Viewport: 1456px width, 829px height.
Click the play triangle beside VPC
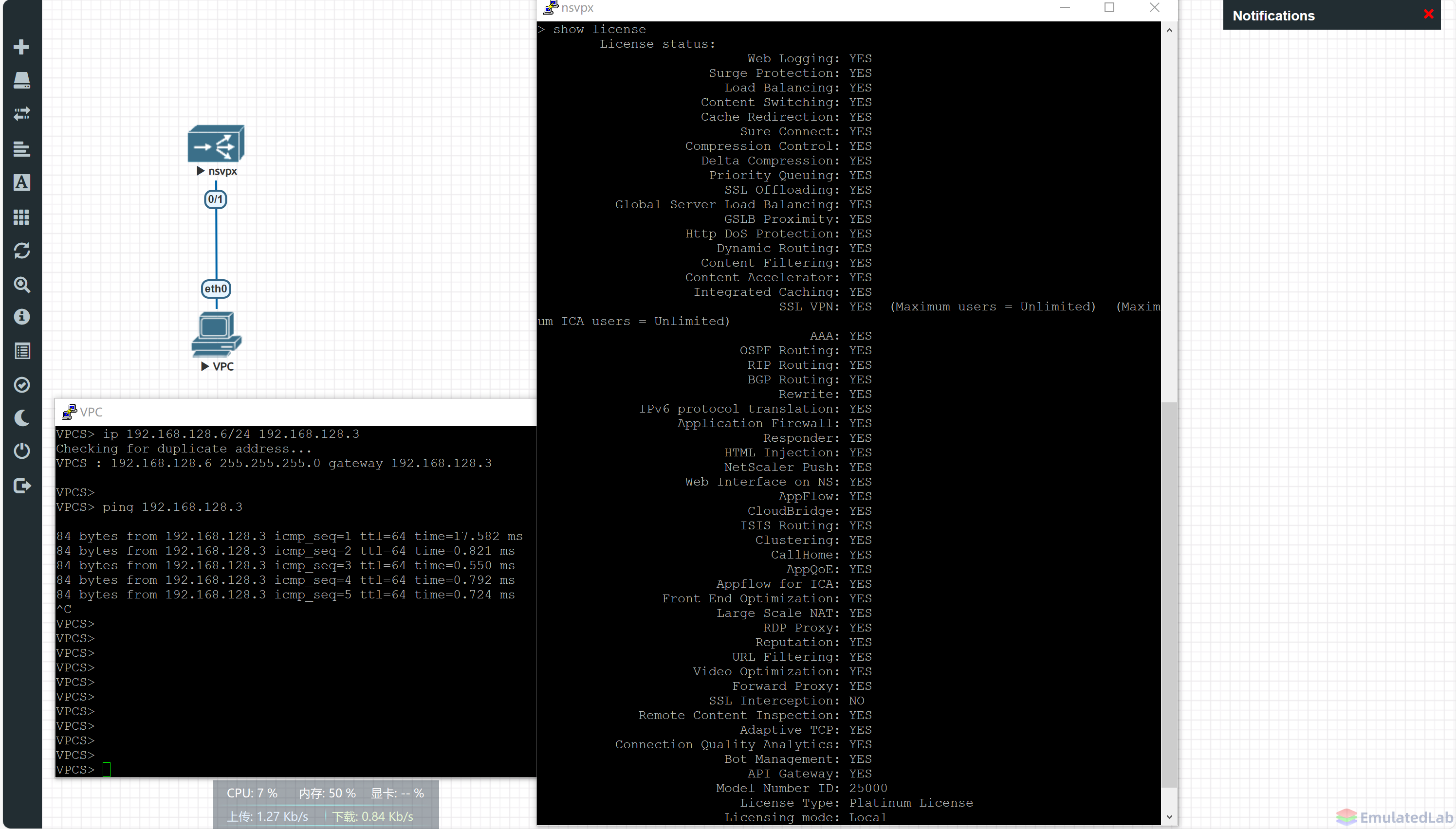(205, 366)
